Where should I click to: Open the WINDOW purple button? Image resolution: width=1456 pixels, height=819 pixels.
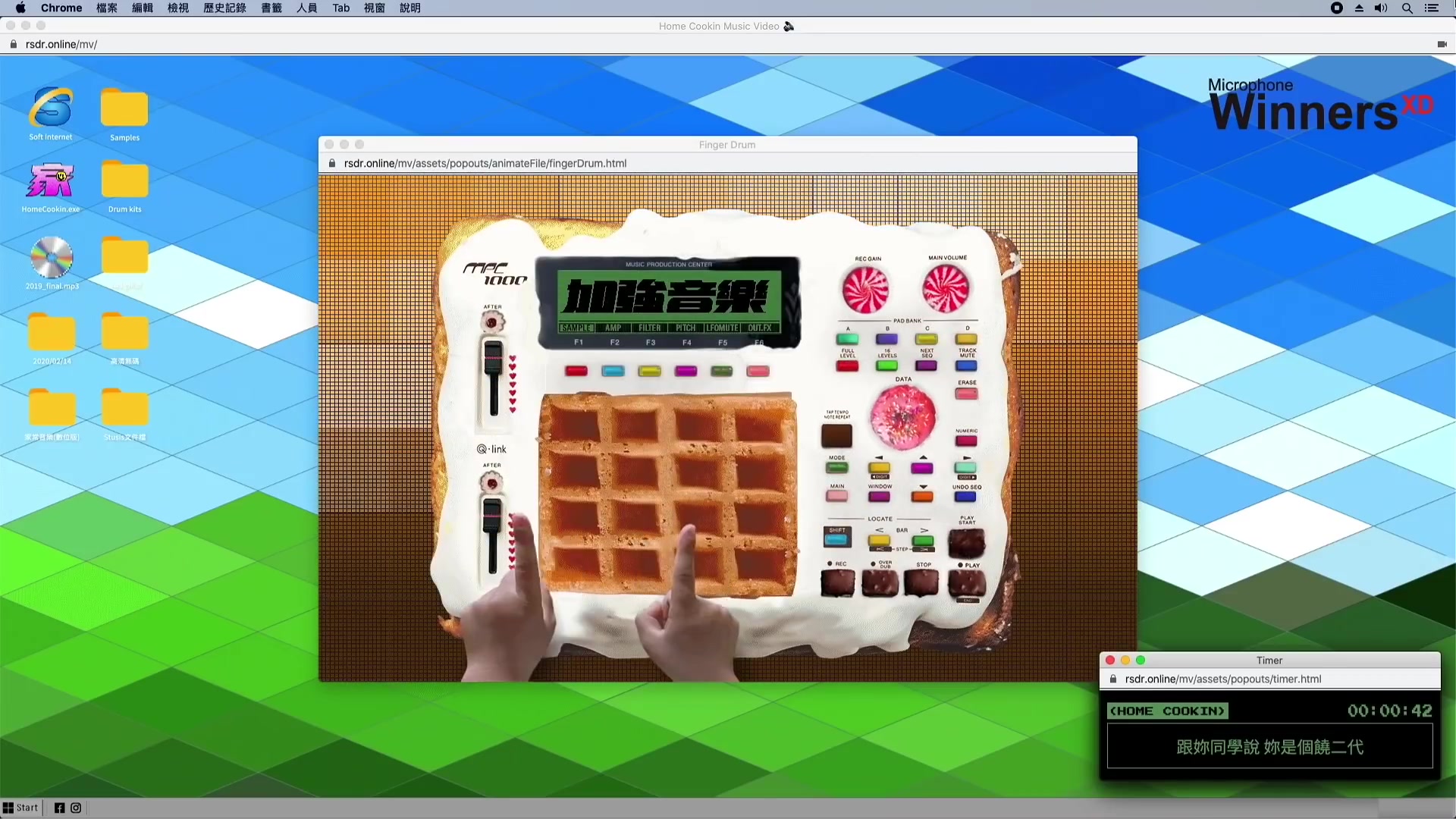pyautogui.click(x=879, y=497)
